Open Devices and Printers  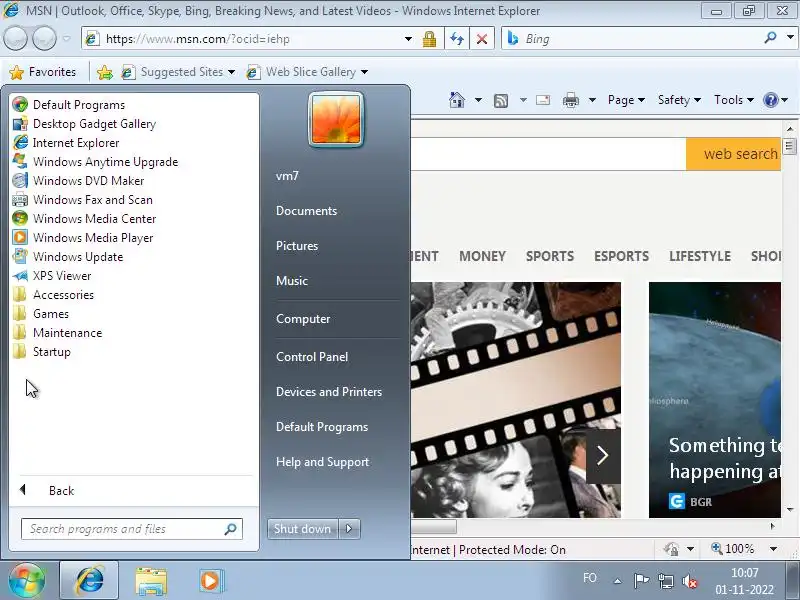tap(329, 392)
